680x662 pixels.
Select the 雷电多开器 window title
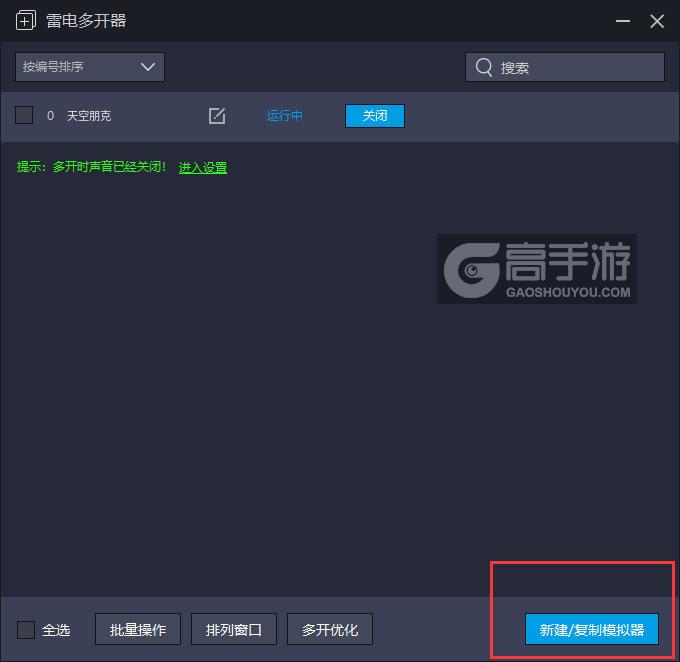point(86,21)
